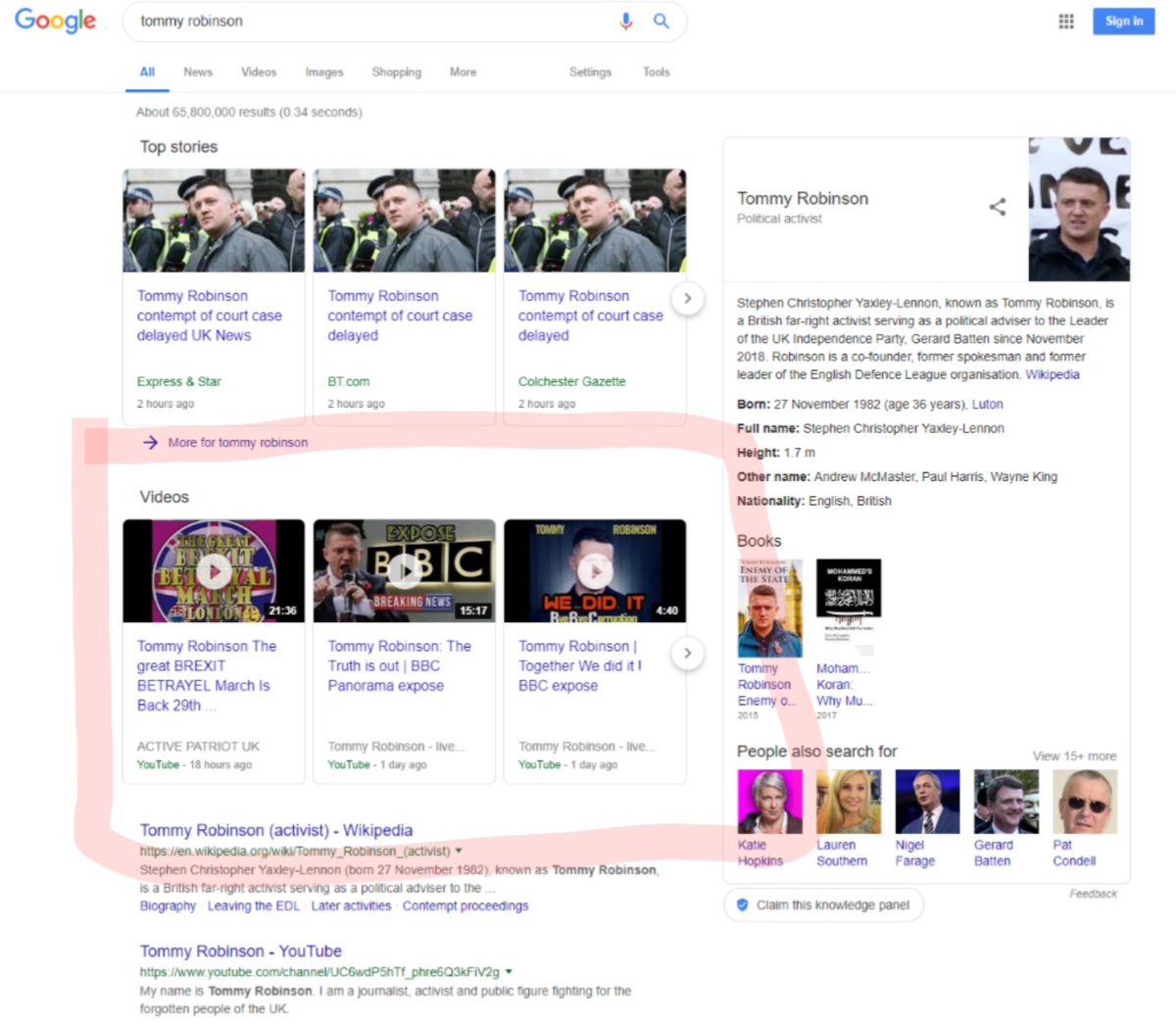Click View 15+ more link
Screen dimensions: 1176x1026
(1074, 756)
